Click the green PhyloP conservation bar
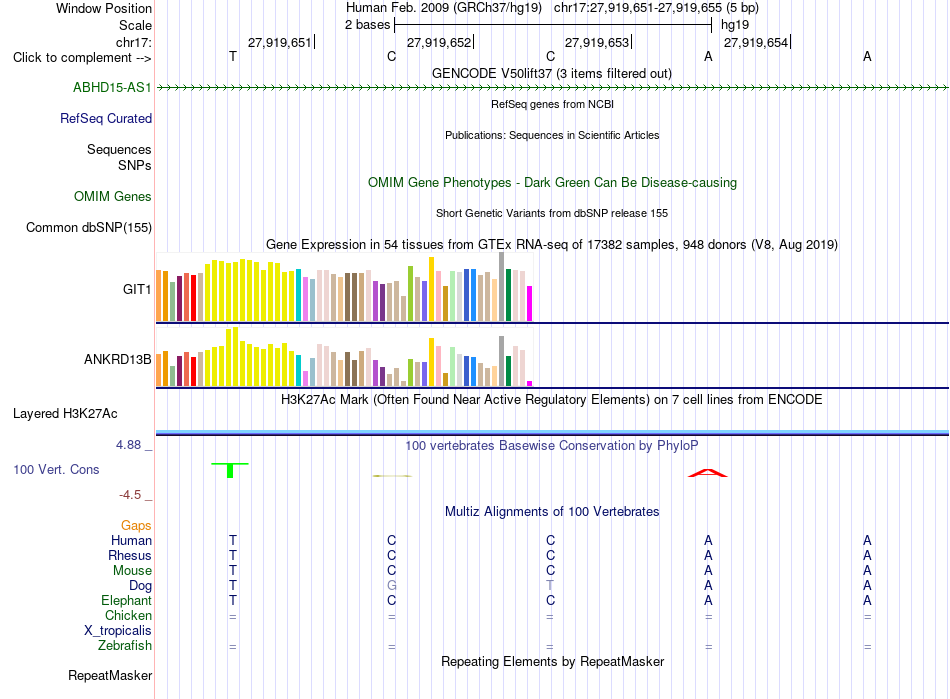The width and height of the screenshot is (950, 699). (x=230, y=470)
